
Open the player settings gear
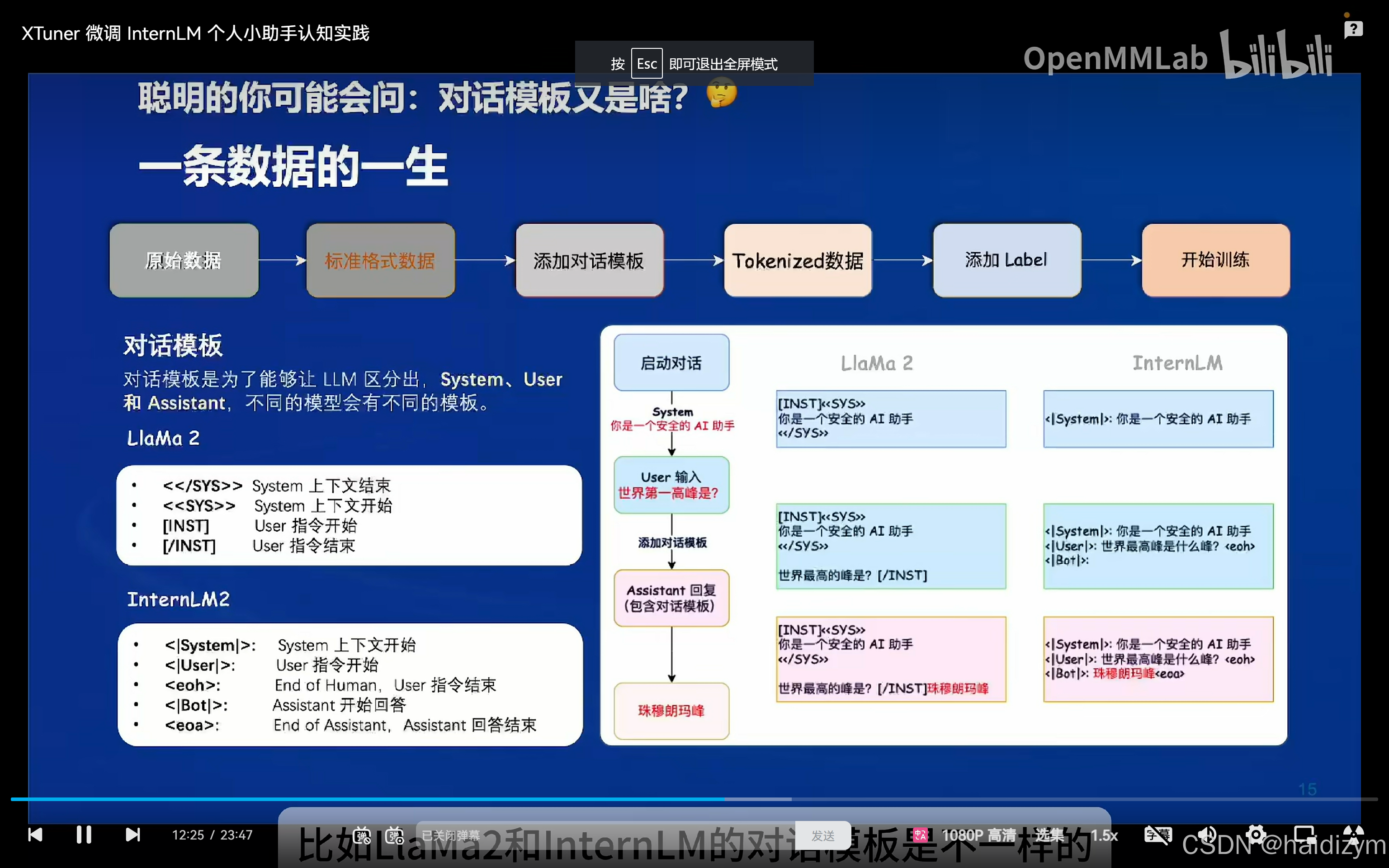coord(1255,834)
